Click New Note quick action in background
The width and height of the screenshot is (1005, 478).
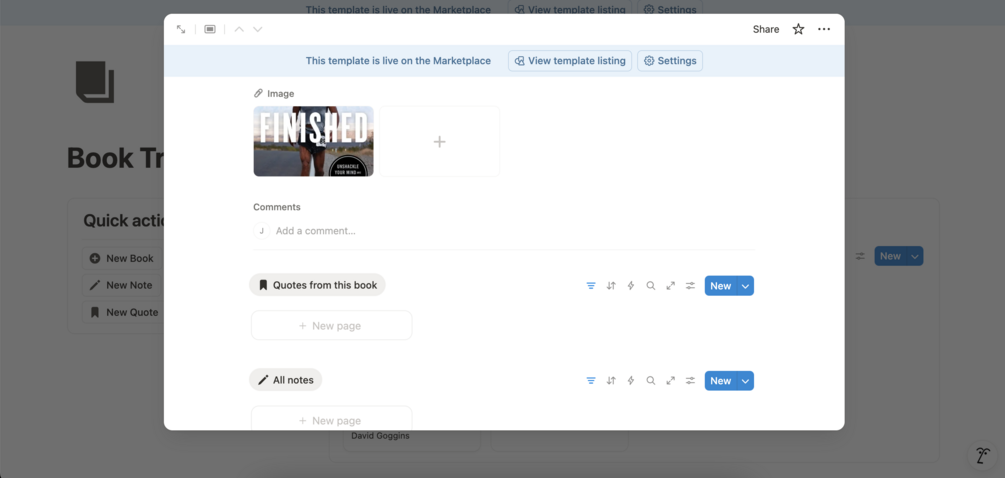pos(122,285)
